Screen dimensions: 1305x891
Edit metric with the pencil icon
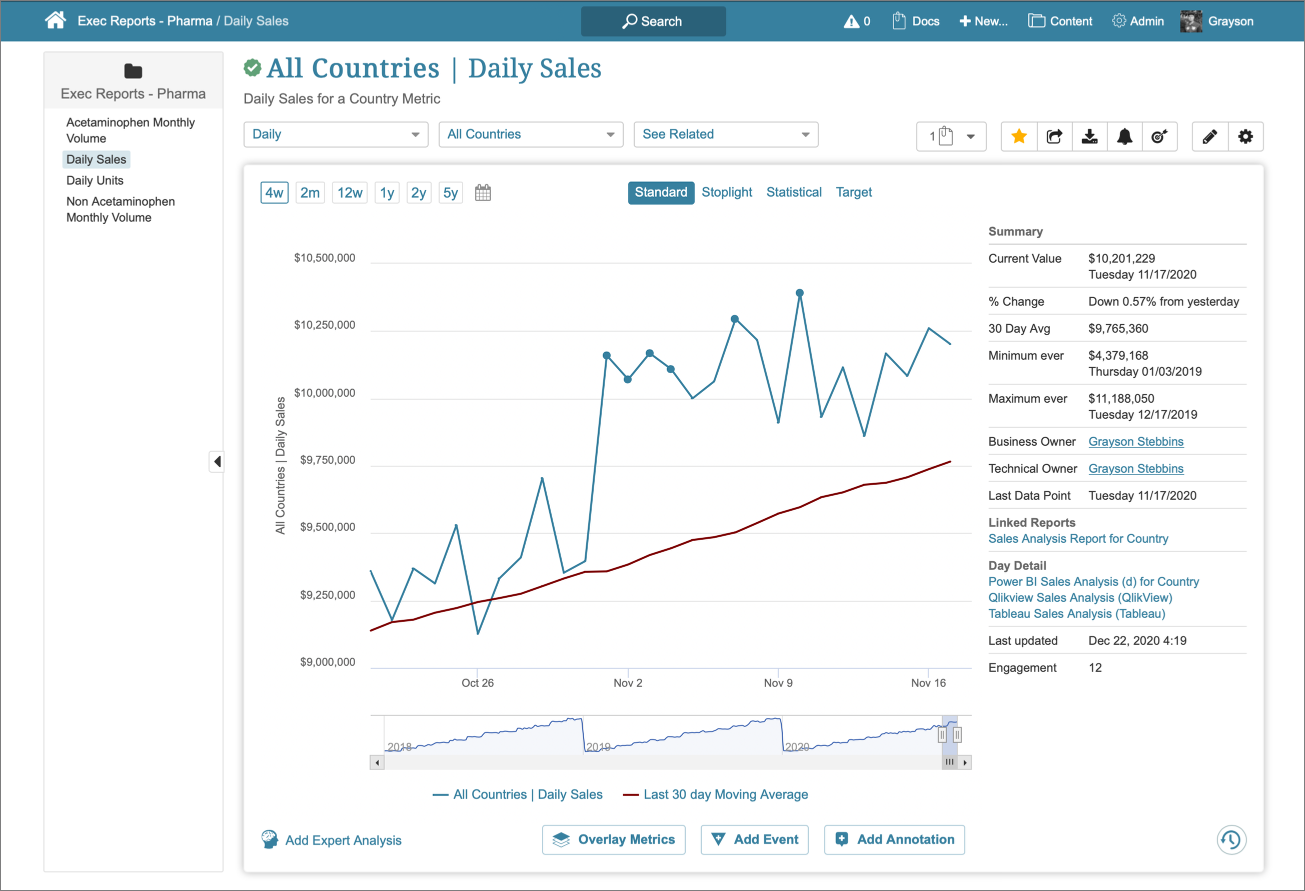pyautogui.click(x=1210, y=137)
